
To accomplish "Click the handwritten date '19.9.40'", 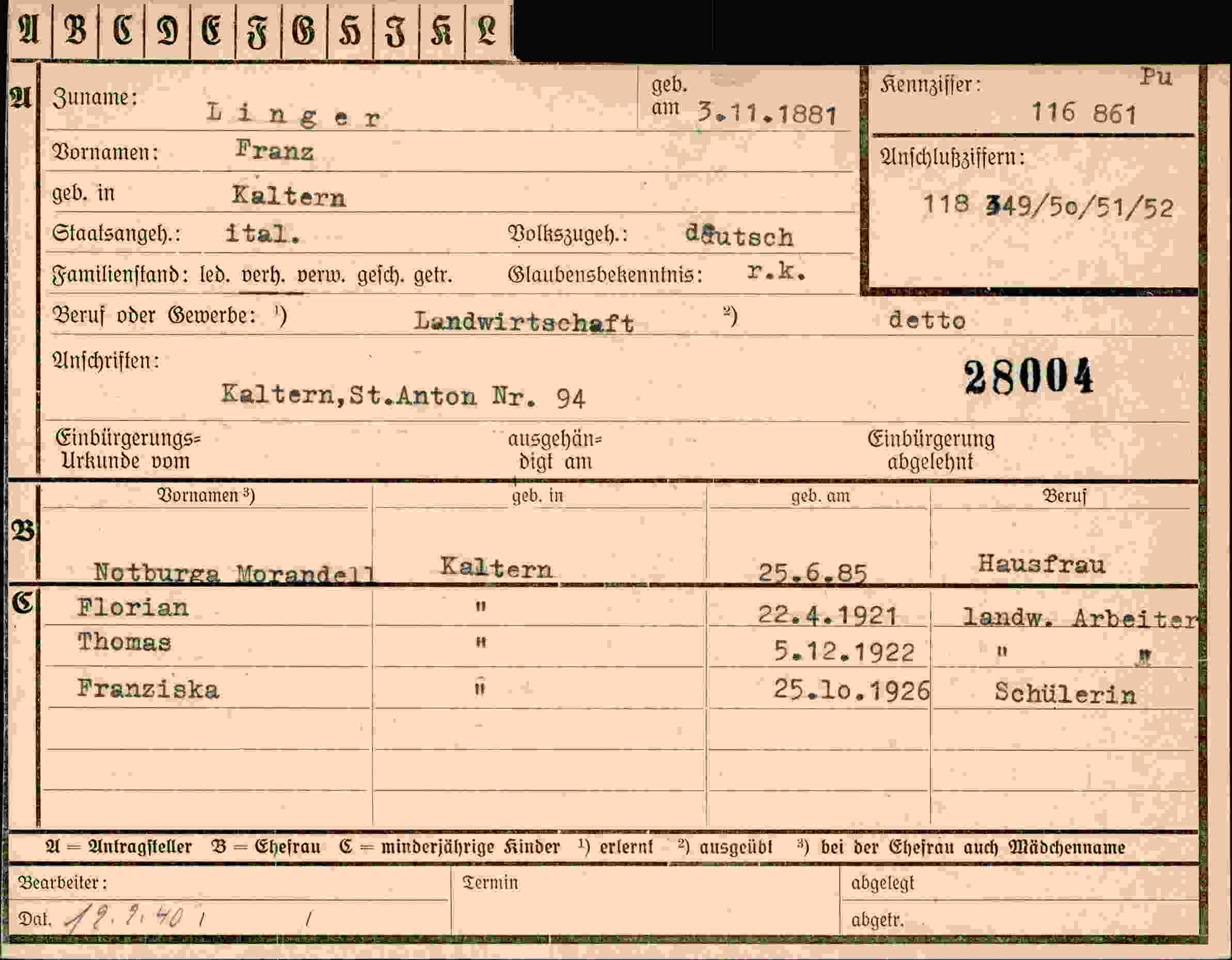I will point(124,919).
